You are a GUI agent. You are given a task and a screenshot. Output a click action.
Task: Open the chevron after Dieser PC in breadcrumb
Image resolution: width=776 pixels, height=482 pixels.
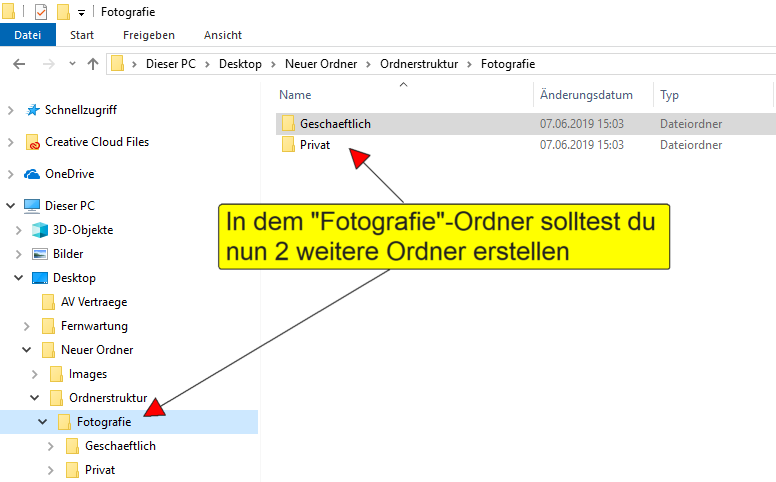[x=207, y=64]
